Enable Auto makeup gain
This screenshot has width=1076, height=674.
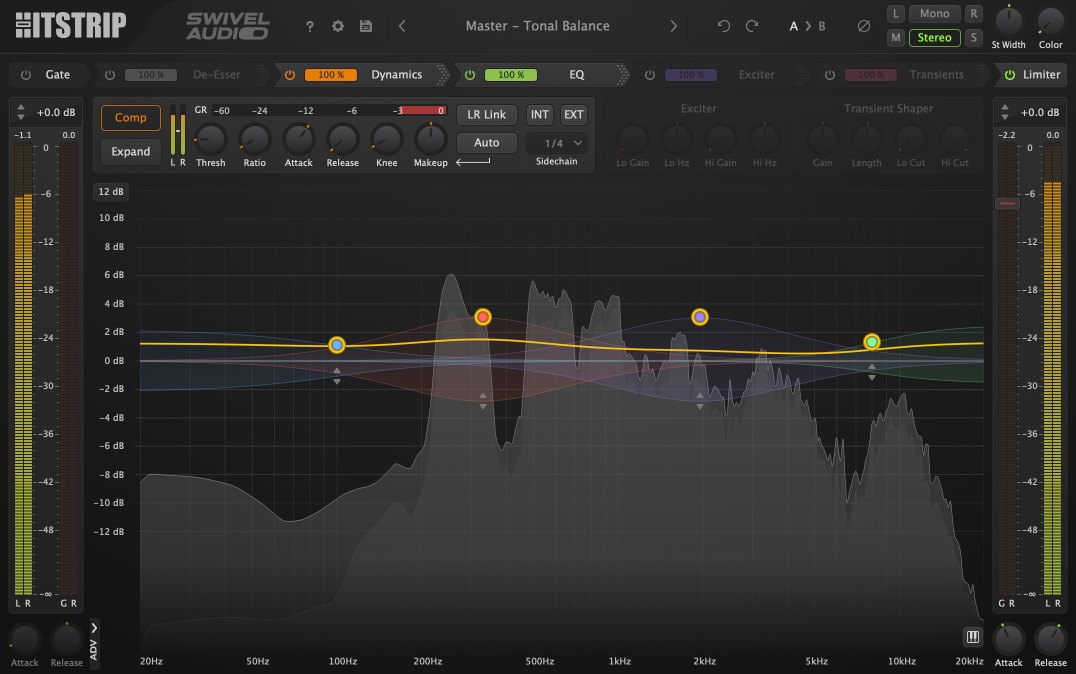coord(486,142)
